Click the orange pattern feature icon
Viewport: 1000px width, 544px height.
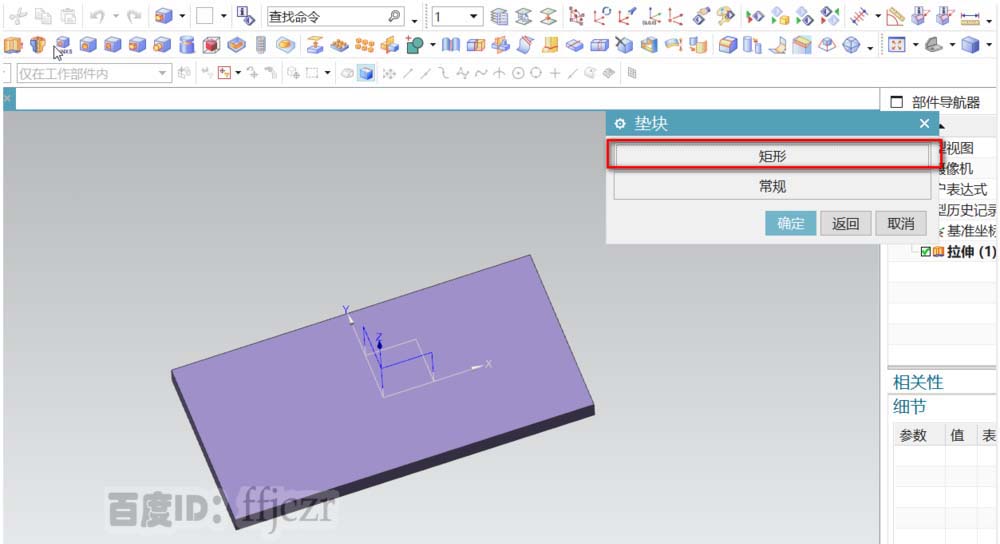[364, 45]
